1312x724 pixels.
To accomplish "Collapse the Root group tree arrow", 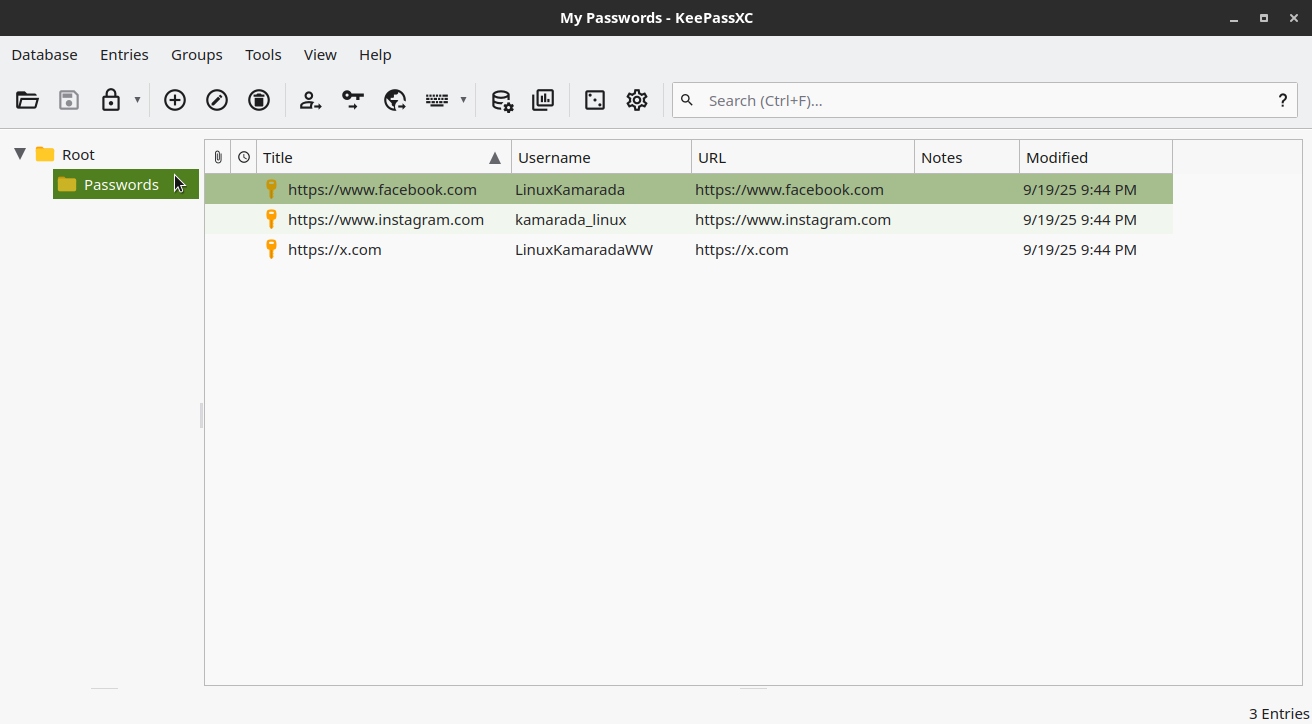I will [20, 154].
